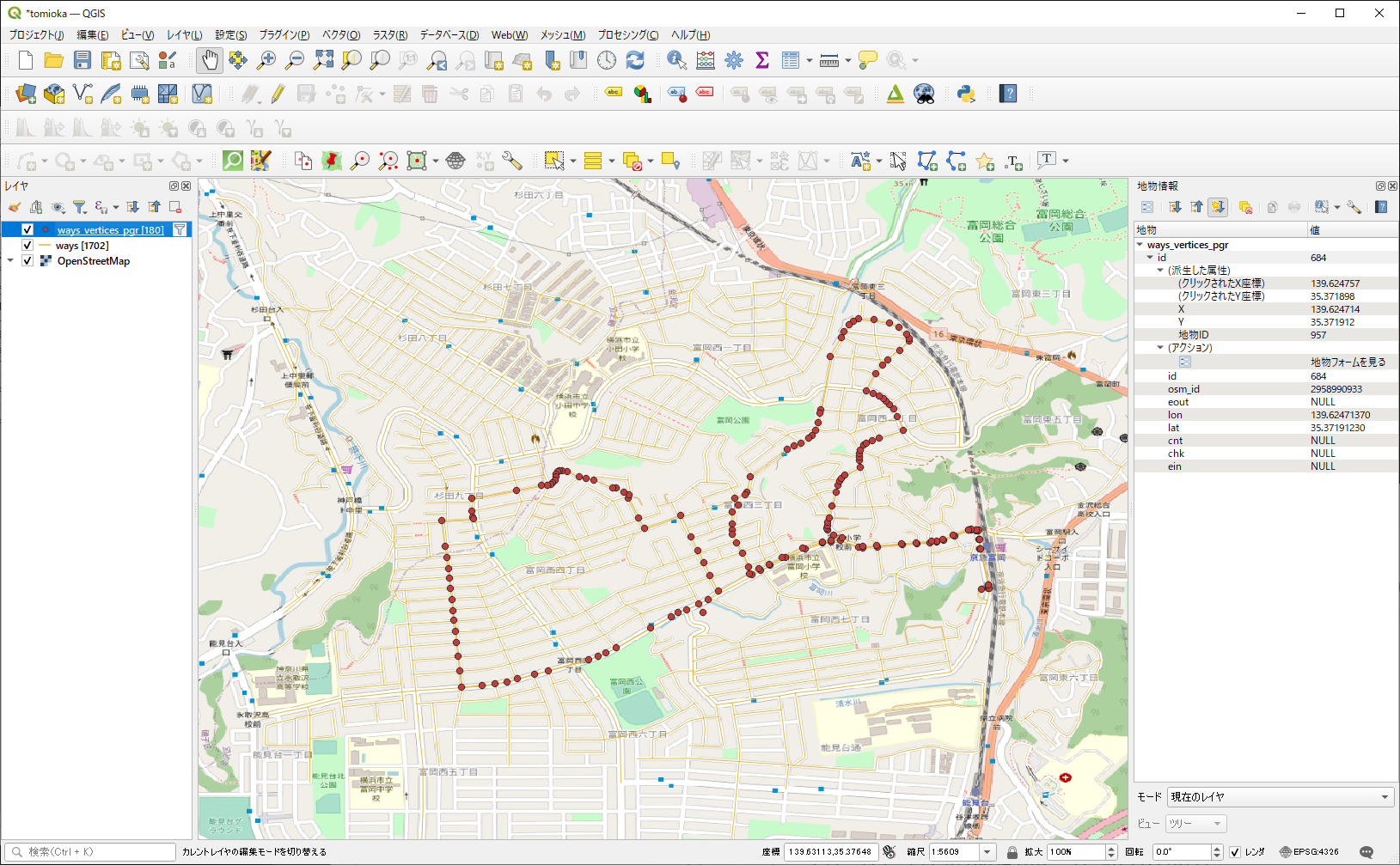Open the プラグイン(P) menu
The width and height of the screenshot is (1400, 865).
coord(284,35)
